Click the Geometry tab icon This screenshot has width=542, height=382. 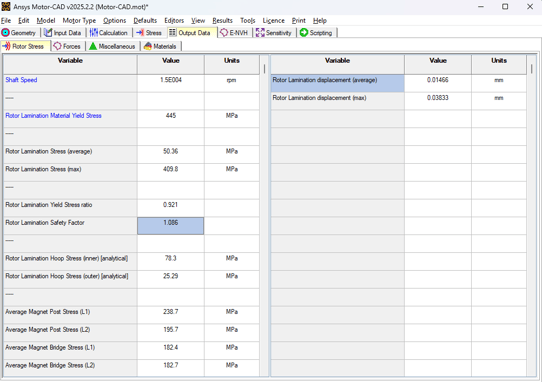5,33
